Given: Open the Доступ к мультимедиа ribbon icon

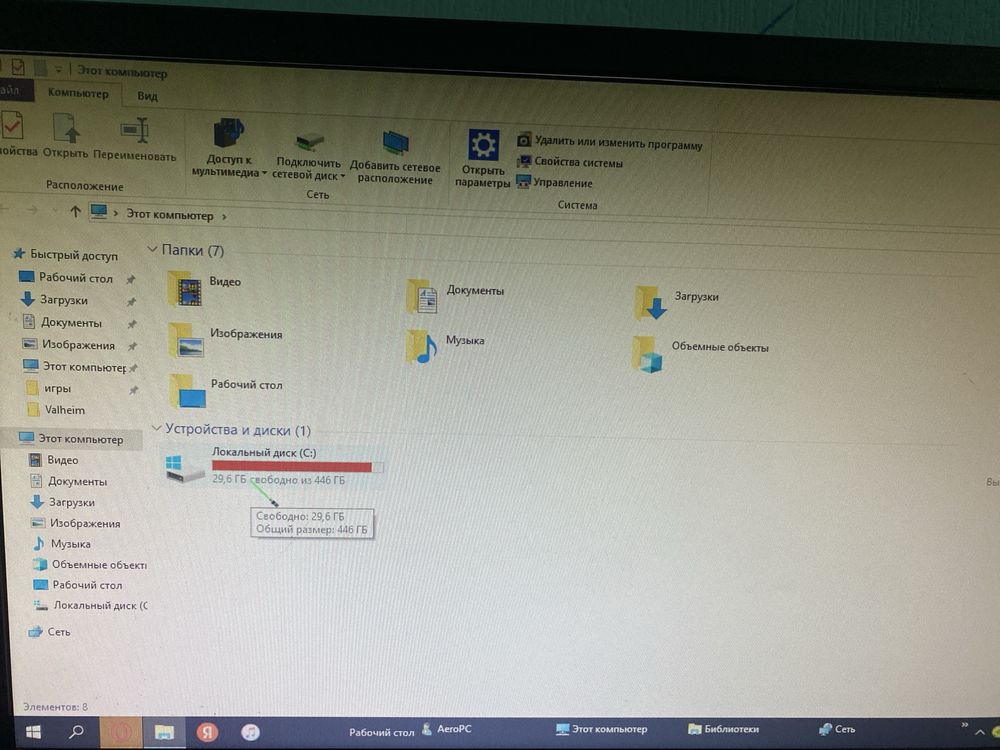Looking at the screenshot, I should [228, 133].
